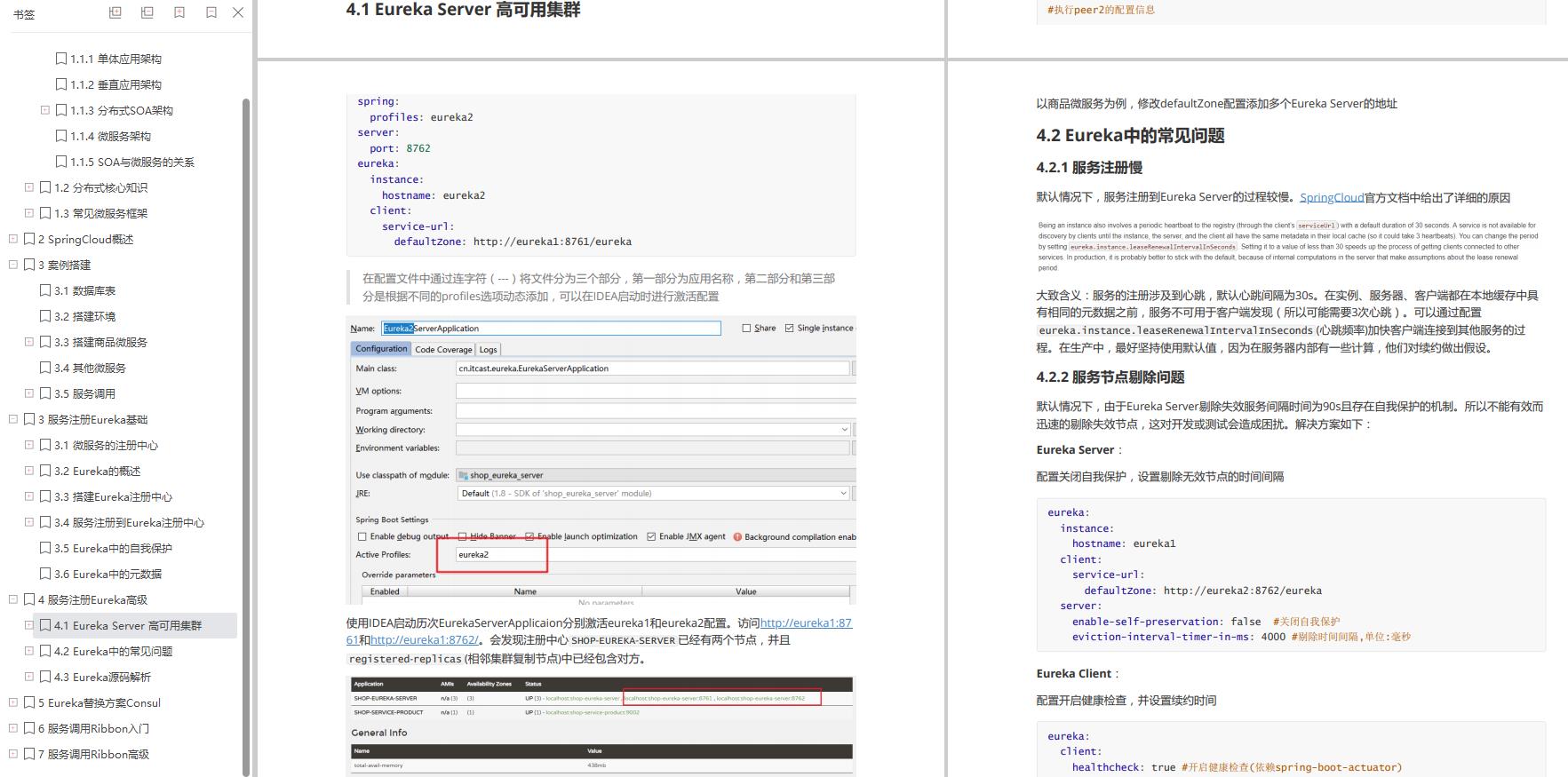This screenshot has height=777, width=1568.
Task: Open the 3.2 Eureka的概述 bookmark
Action: (x=97, y=471)
